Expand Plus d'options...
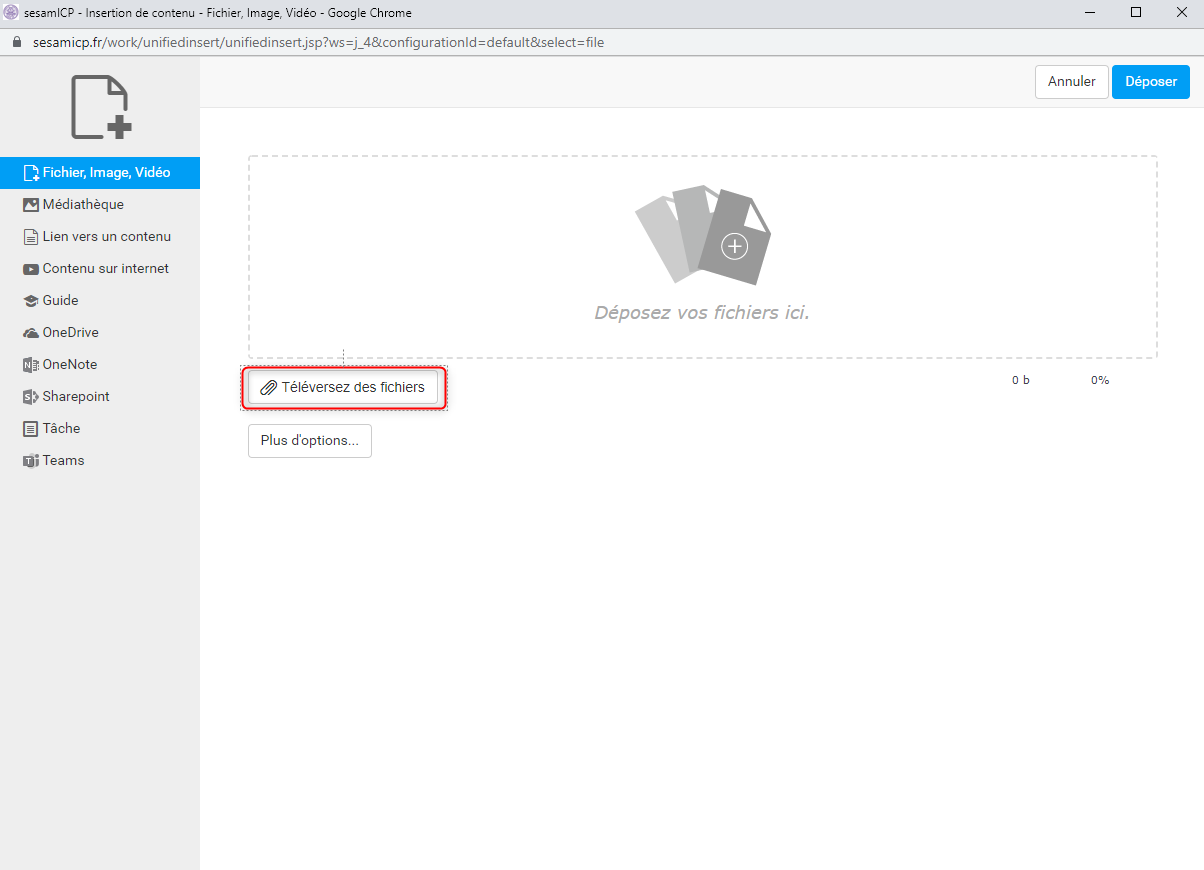1204x870 pixels. pyautogui.click(x=309, y=441)
